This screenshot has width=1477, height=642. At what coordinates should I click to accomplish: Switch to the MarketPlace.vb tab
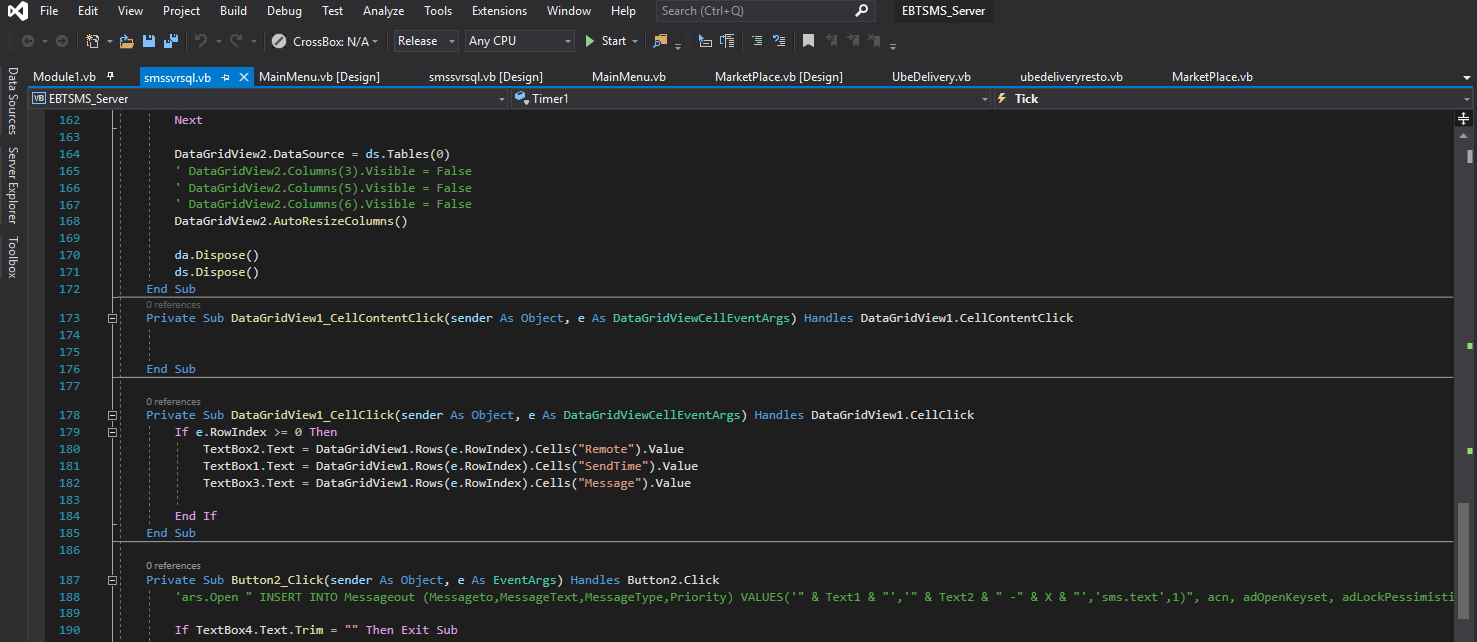click(1211, 77)
